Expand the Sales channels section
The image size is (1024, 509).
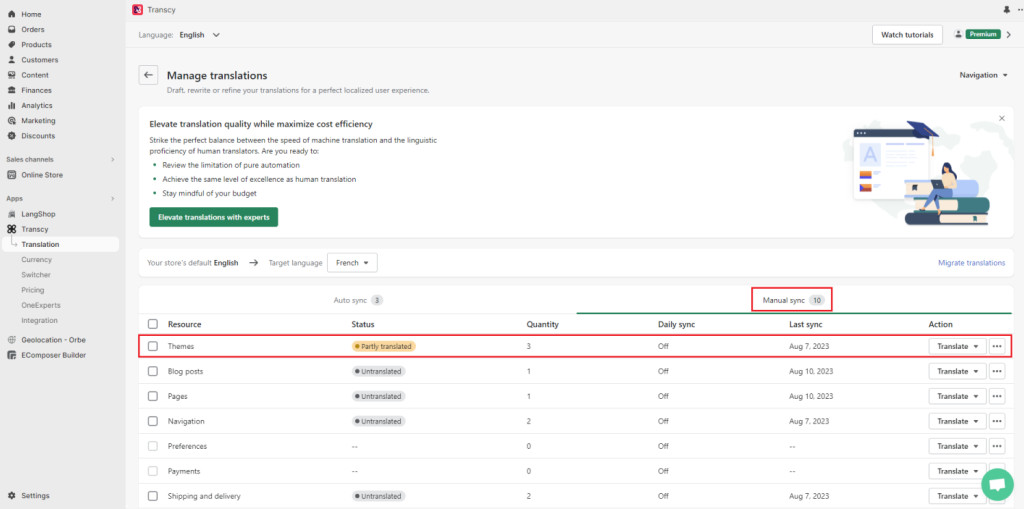(x=112, y=159)
